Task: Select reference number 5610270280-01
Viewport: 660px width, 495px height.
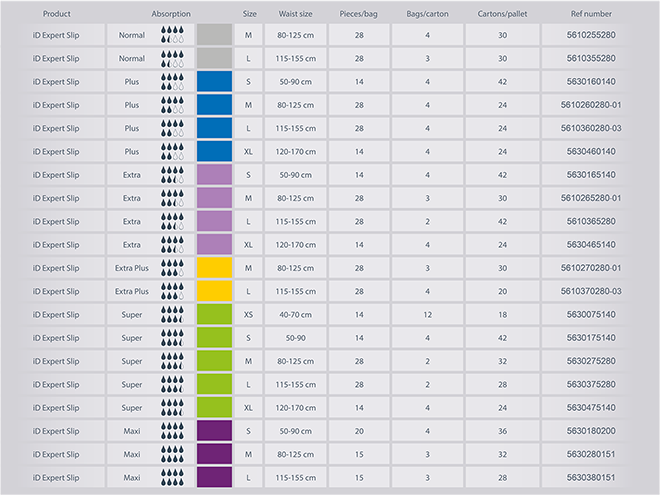Action: click(x=591, y=268)
